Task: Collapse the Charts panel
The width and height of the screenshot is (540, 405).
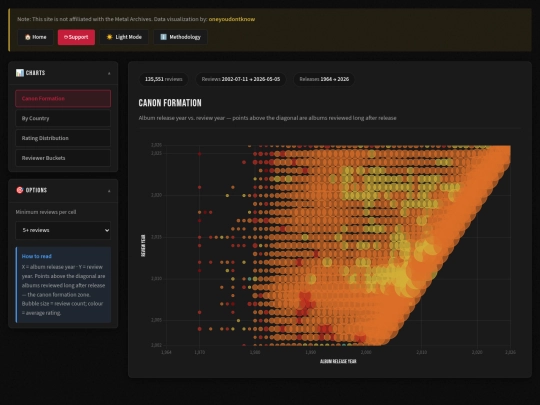Action: [x=109, y=73]
